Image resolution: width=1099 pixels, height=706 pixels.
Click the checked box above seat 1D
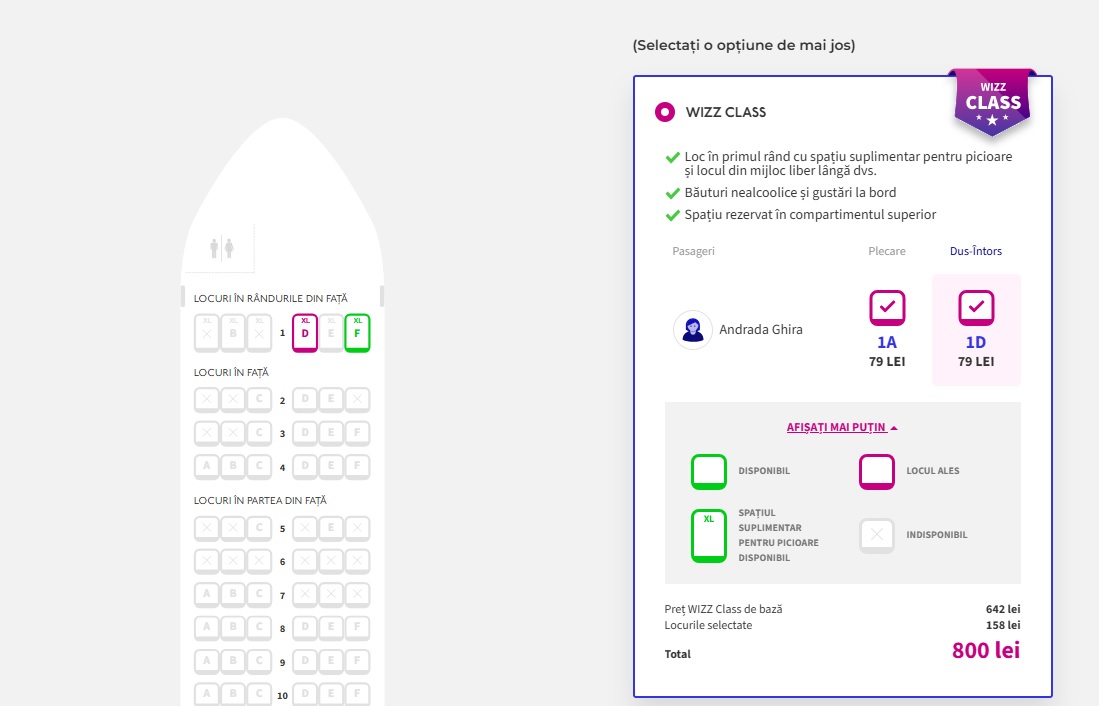pyautogui.click(x=976, y=307)
